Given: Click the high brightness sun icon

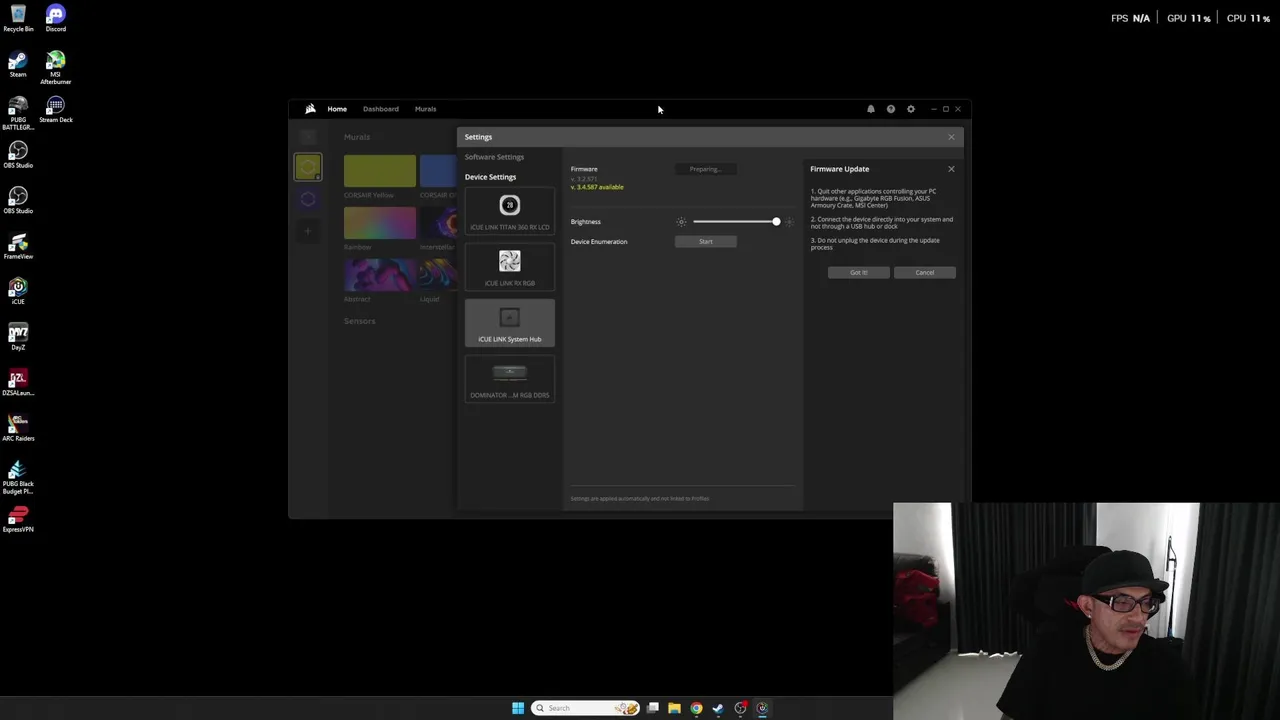Looking at the screenshot, I should [x=789, y=222].
